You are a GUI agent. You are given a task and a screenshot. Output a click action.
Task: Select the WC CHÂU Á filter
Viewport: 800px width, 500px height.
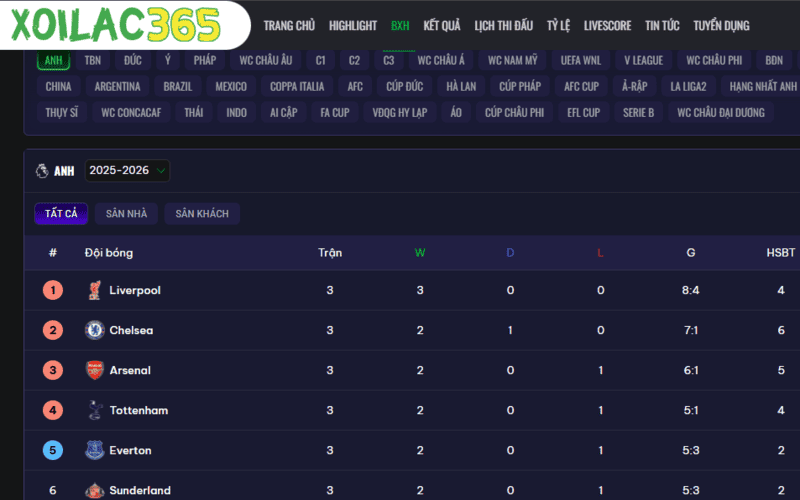pyautogui.click(x=441, y=60)
